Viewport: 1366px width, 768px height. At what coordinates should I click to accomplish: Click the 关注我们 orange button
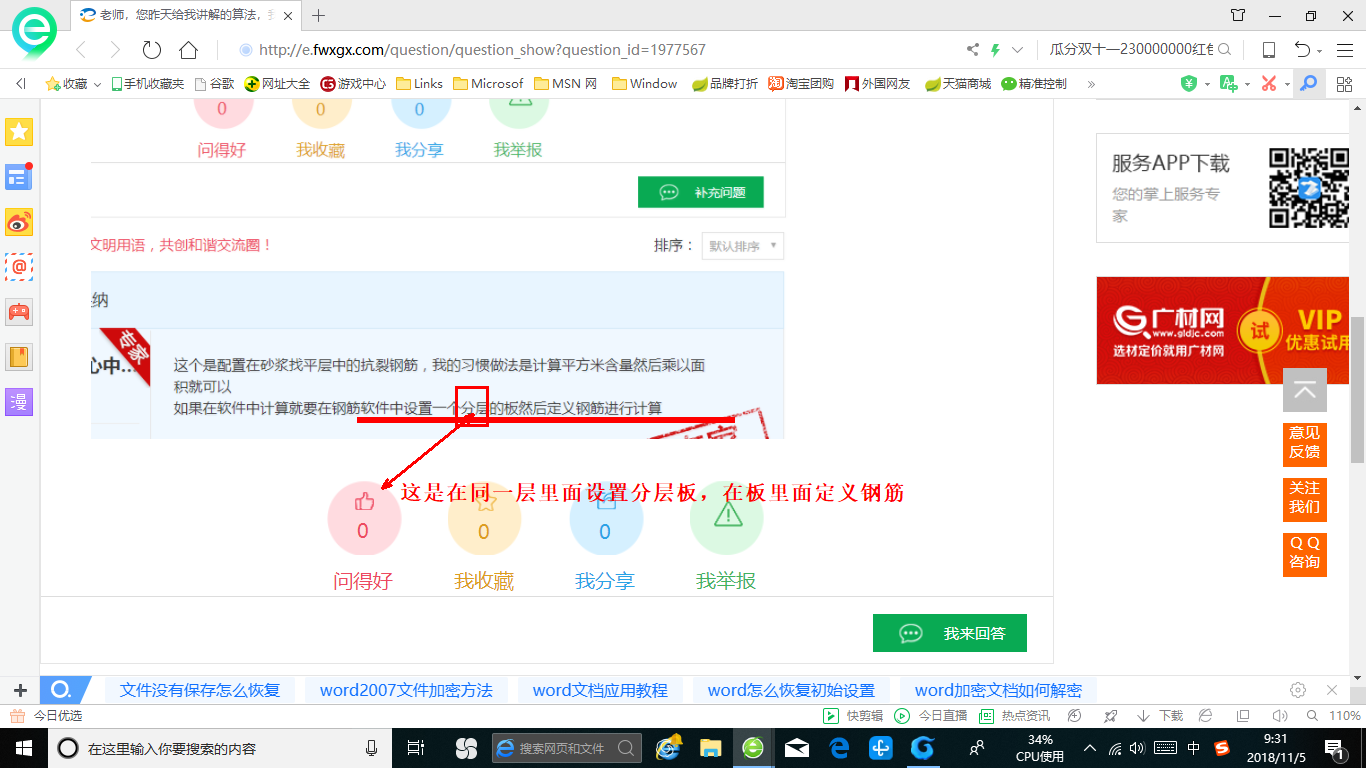tap(1304, 498)
